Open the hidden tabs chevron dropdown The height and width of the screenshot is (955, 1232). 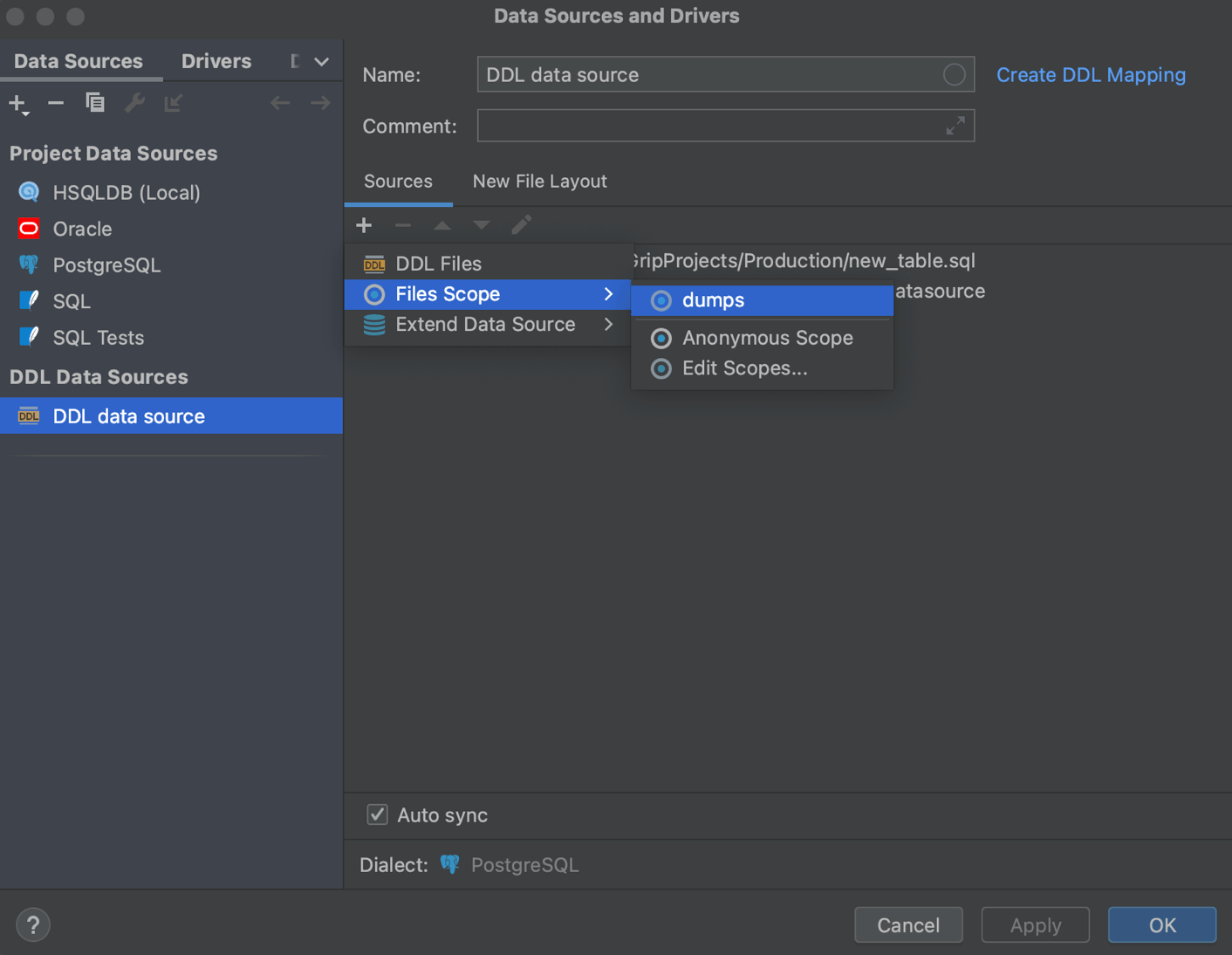(320, 61)
